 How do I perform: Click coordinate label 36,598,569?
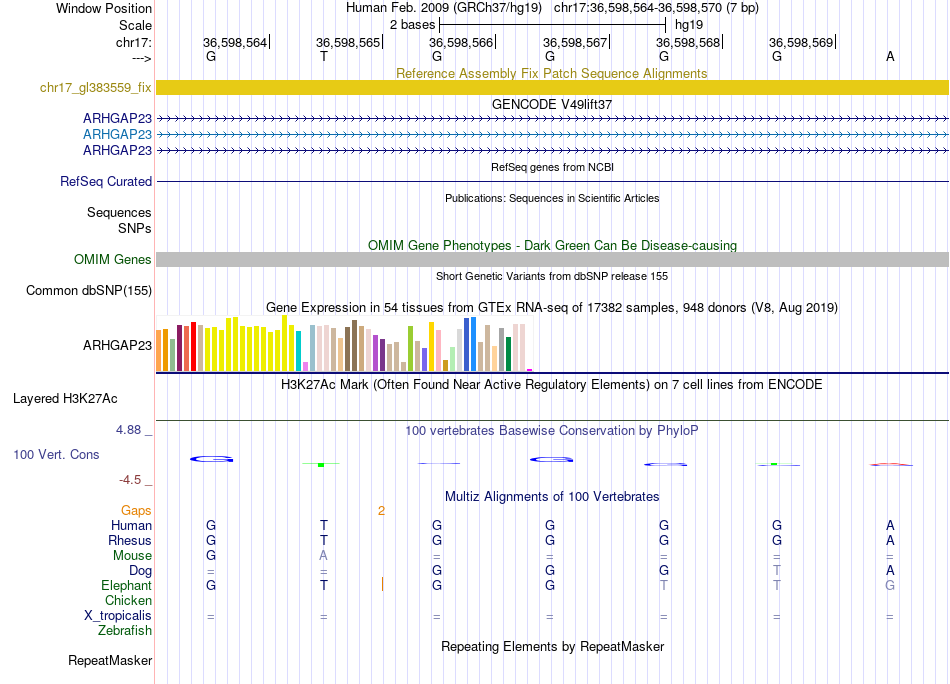coord(801,42)
